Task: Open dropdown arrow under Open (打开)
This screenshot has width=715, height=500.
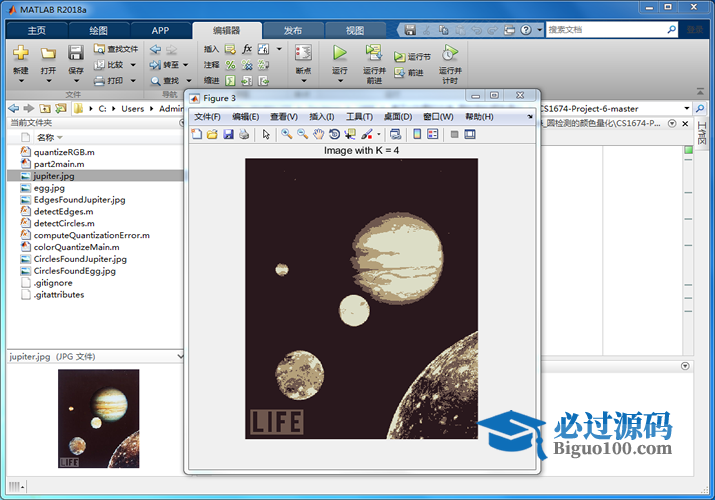Action: pos(48,81)
